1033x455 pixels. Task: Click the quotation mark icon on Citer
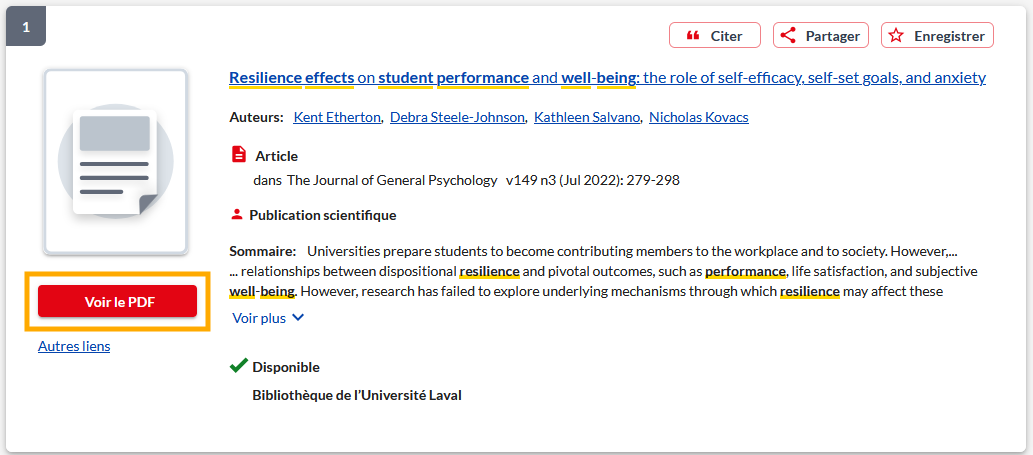click(x=692, y=36)
